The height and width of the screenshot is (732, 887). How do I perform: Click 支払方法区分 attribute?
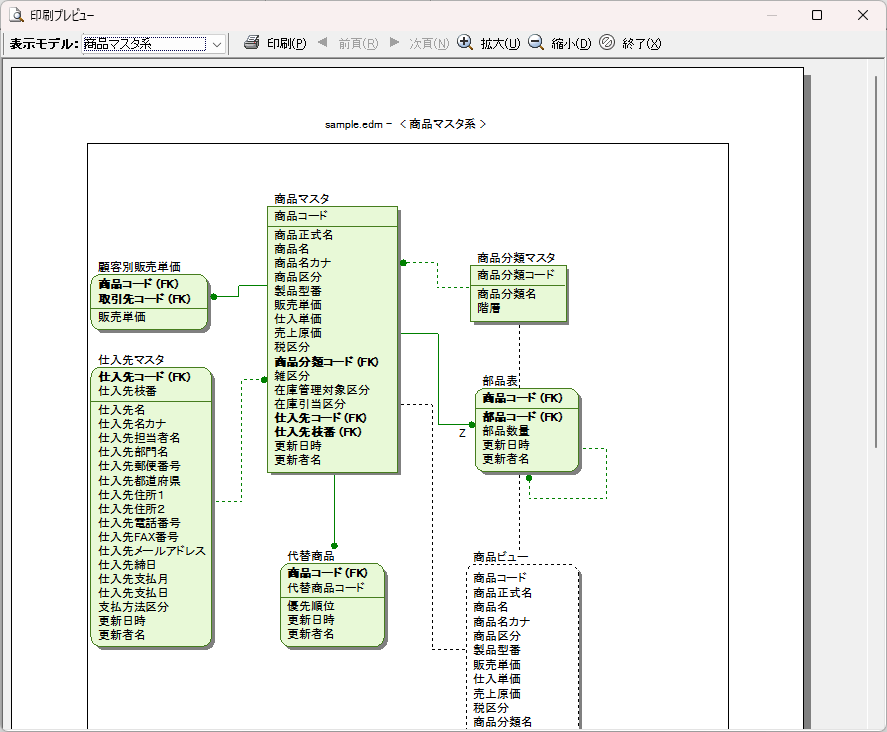tap(134, 607)
